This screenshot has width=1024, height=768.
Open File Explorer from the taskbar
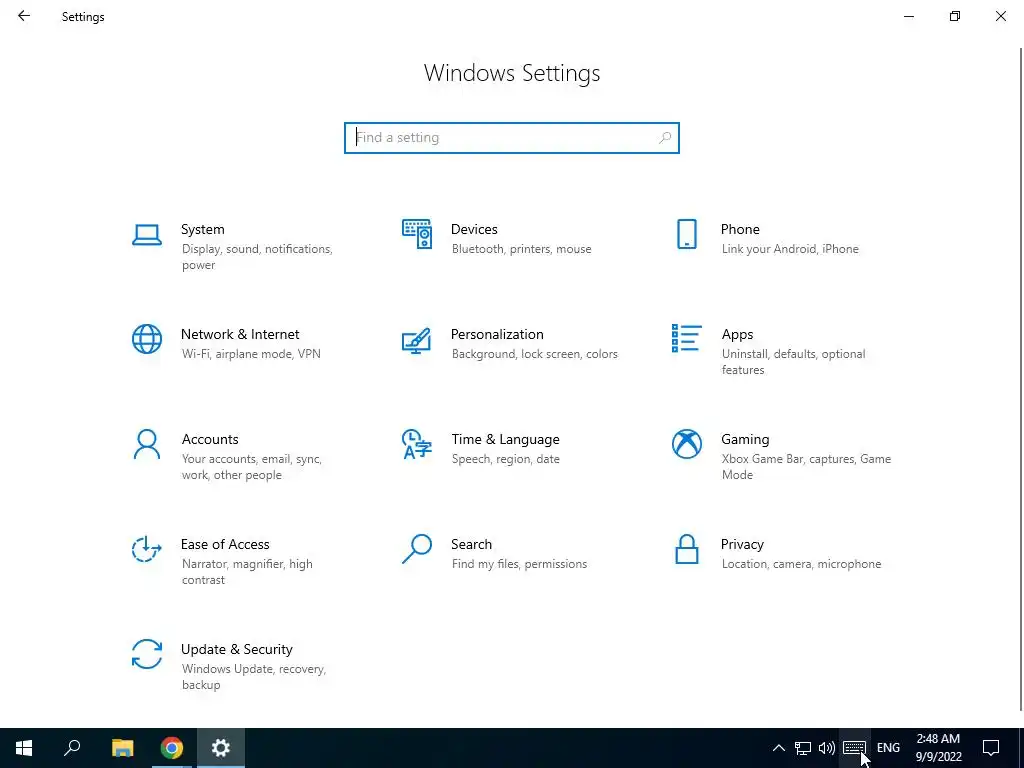tap(122, 748)
